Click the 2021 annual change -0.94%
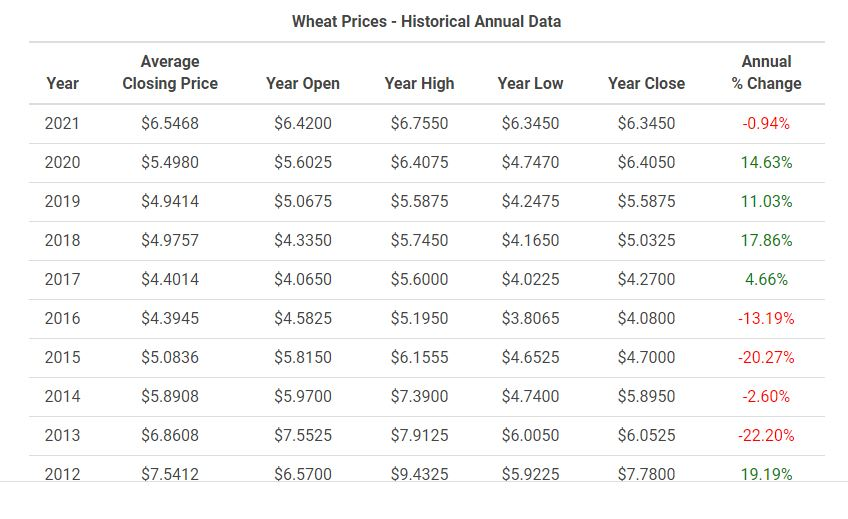 766,124
